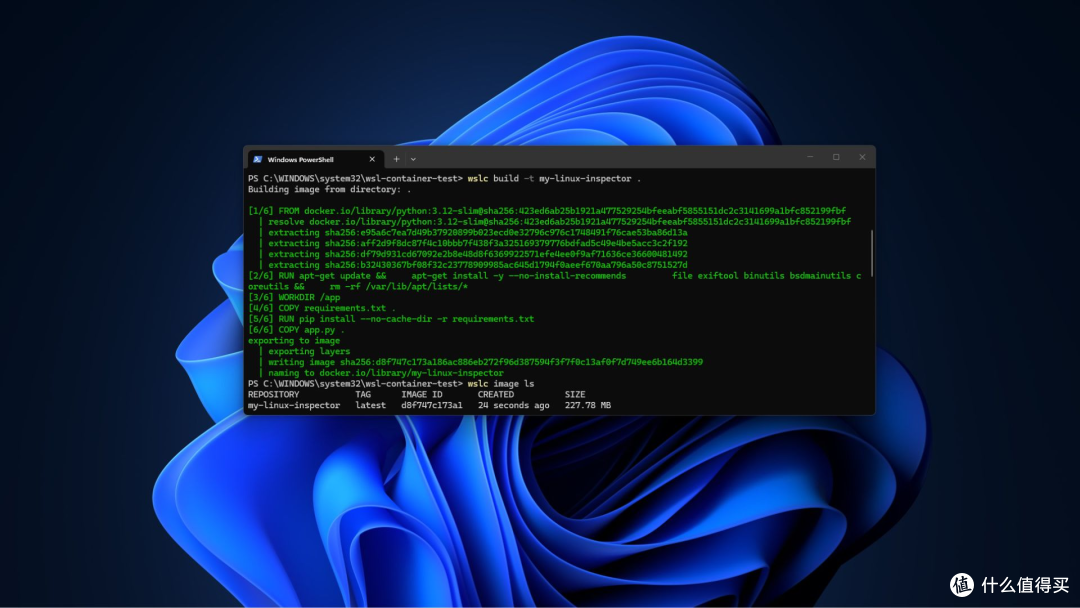Click the 'wslc image ls' command

501,384
